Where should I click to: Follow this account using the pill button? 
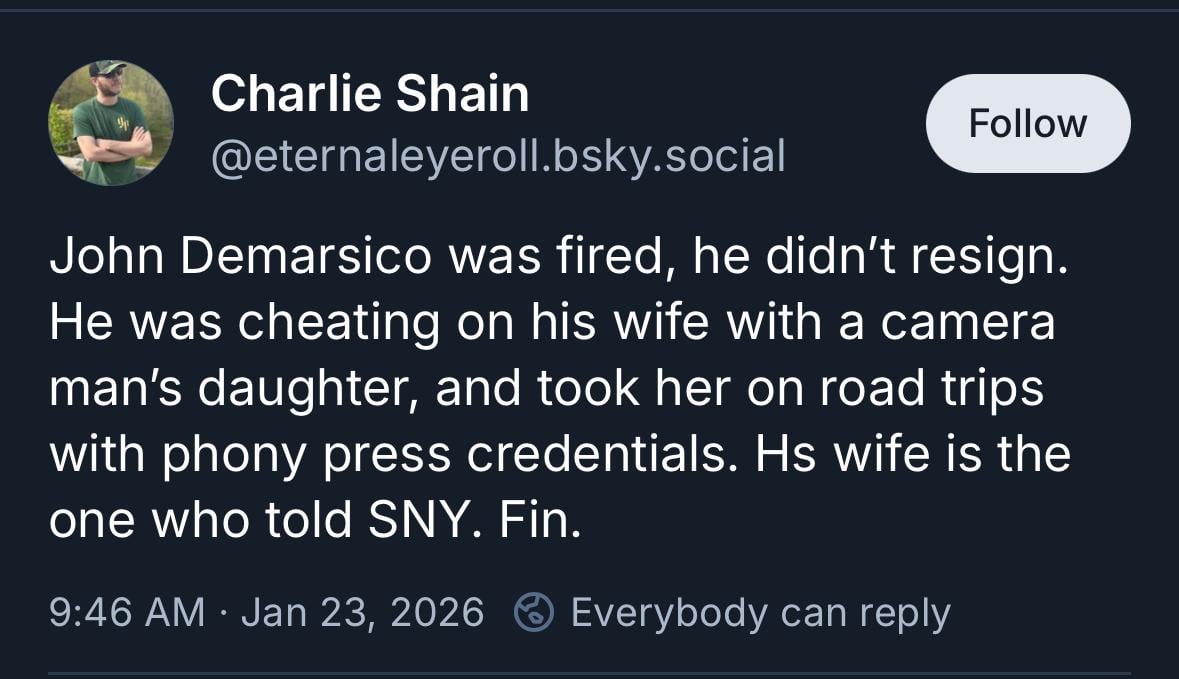[1028, 123]
